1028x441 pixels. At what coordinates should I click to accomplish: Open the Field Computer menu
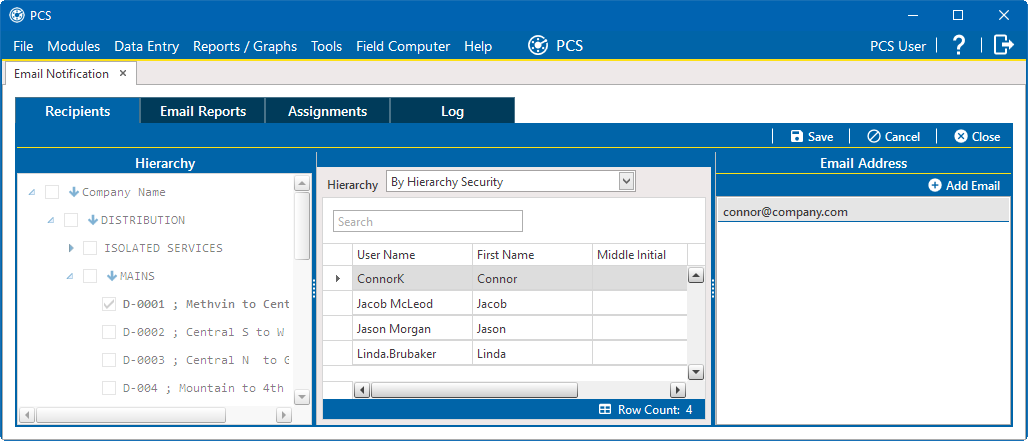[x=403, y=46]
